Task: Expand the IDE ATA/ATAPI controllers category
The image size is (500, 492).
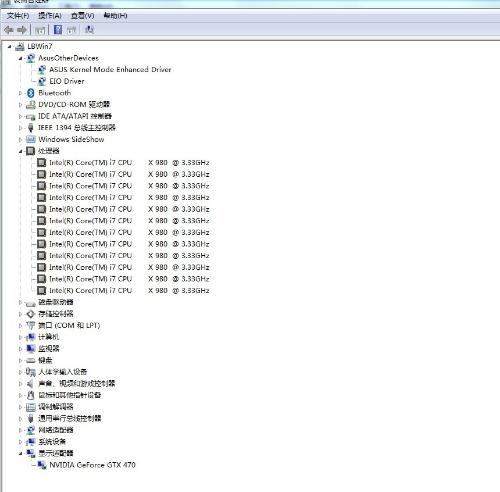Action: pyautogui.click(x=20, y=116)
